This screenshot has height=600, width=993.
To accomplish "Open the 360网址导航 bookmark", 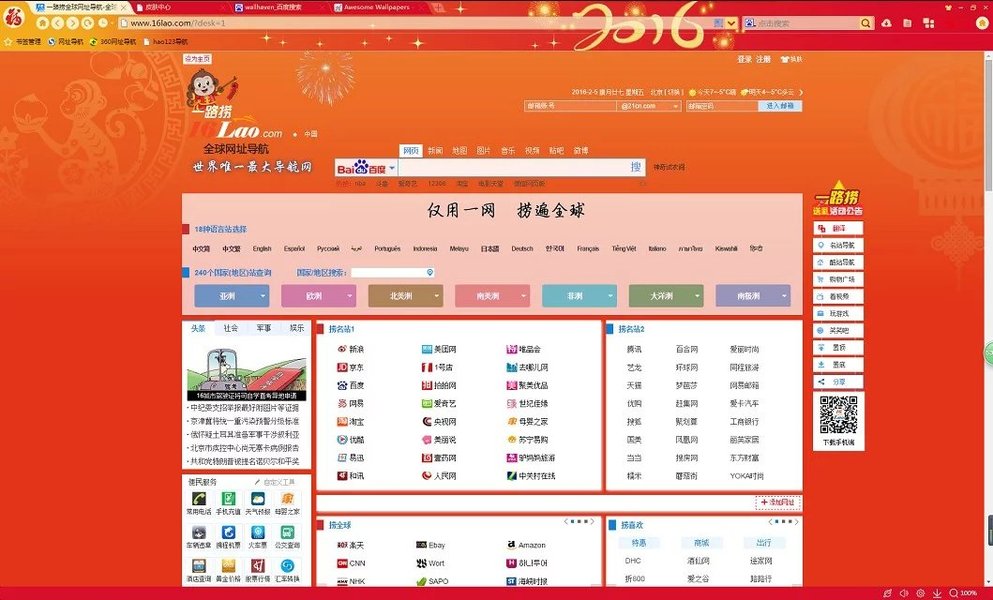I will pos(113,42).
